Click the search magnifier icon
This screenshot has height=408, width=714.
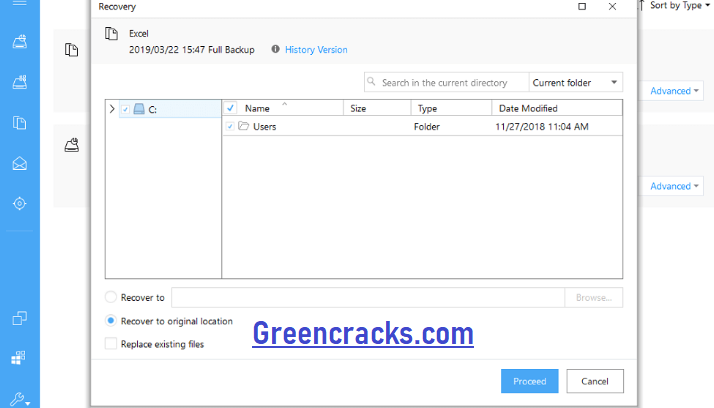coord(372,82)
